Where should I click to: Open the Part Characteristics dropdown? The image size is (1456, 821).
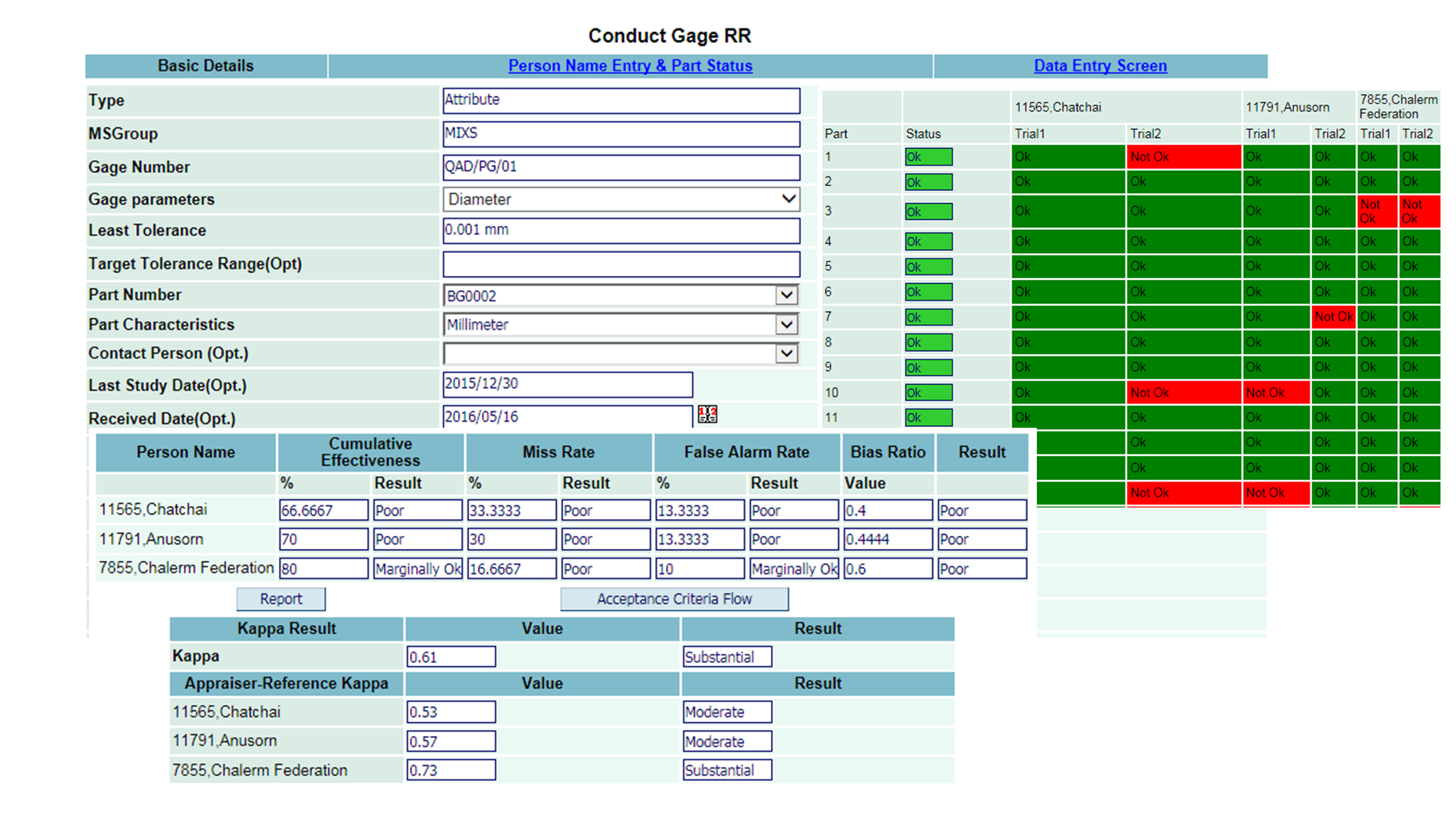pyautogui.click(x=786, y=325)
